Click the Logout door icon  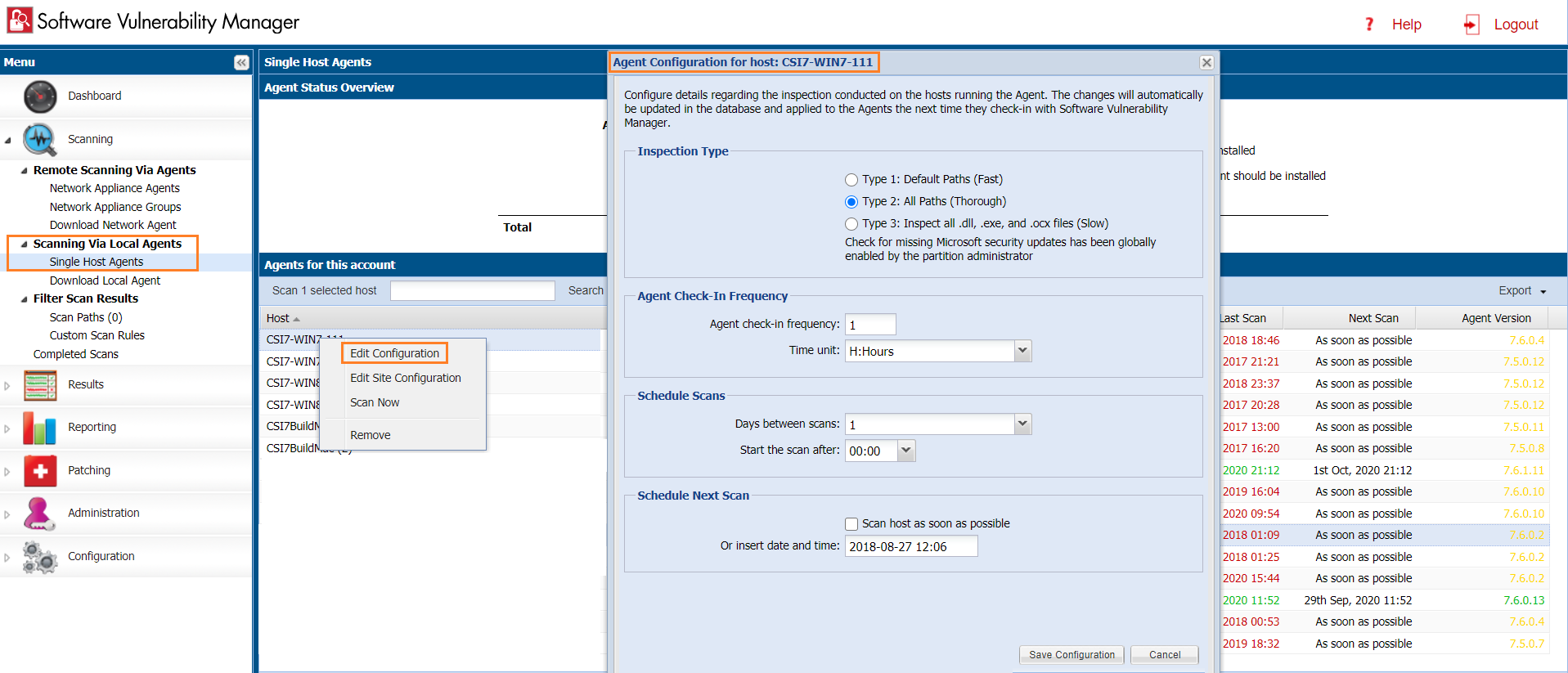1471,25
